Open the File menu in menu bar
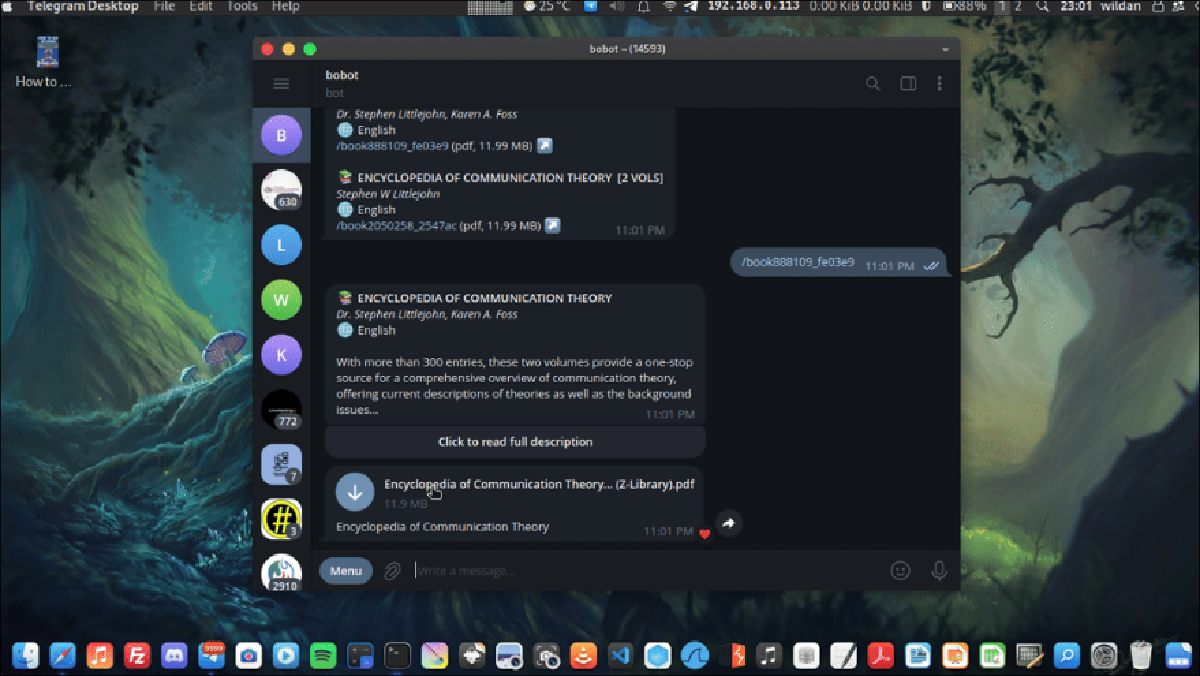 coord(164,7)
